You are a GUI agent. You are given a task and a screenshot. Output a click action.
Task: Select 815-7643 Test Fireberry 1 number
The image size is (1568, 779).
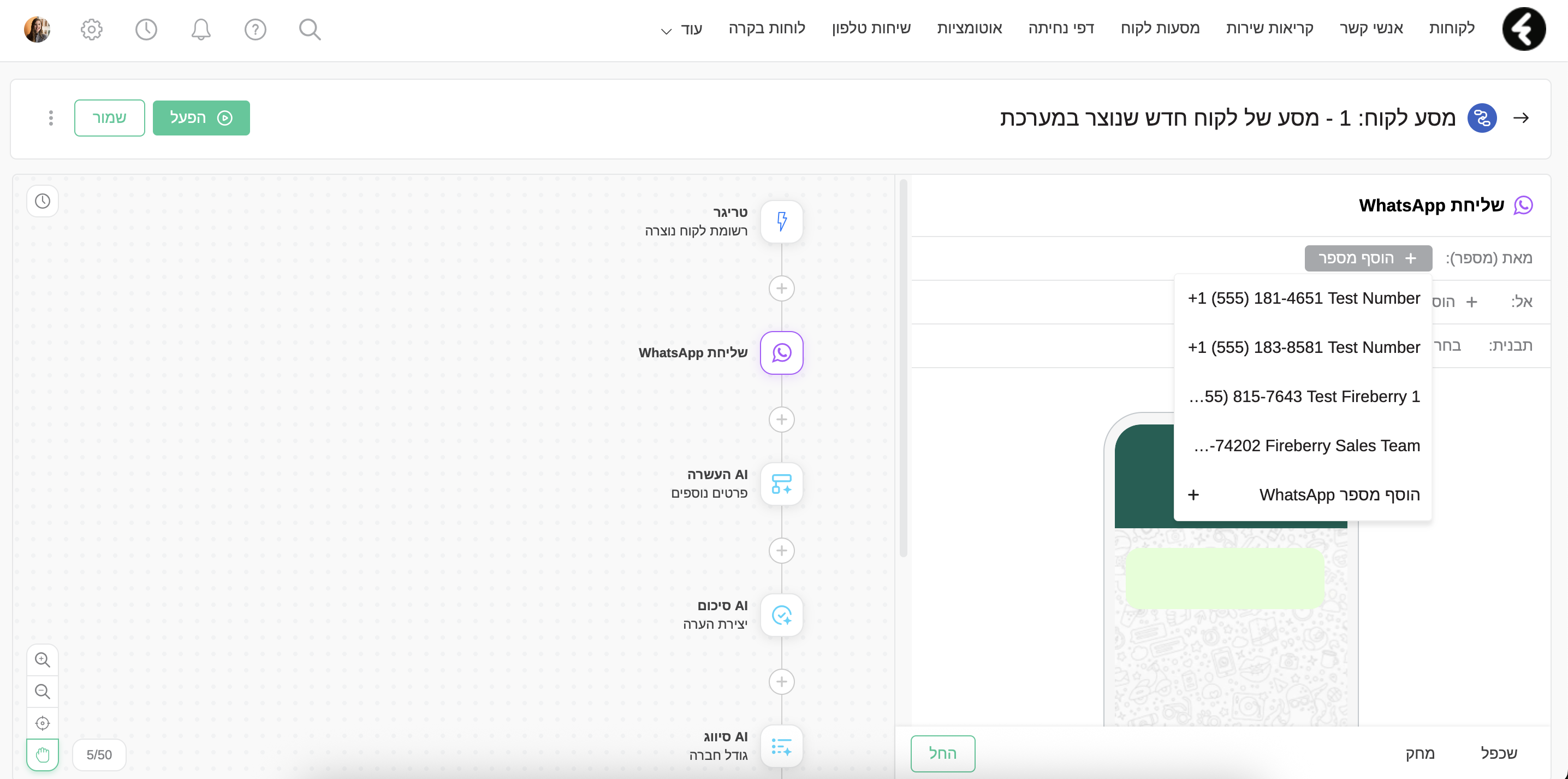point(1303,397)
